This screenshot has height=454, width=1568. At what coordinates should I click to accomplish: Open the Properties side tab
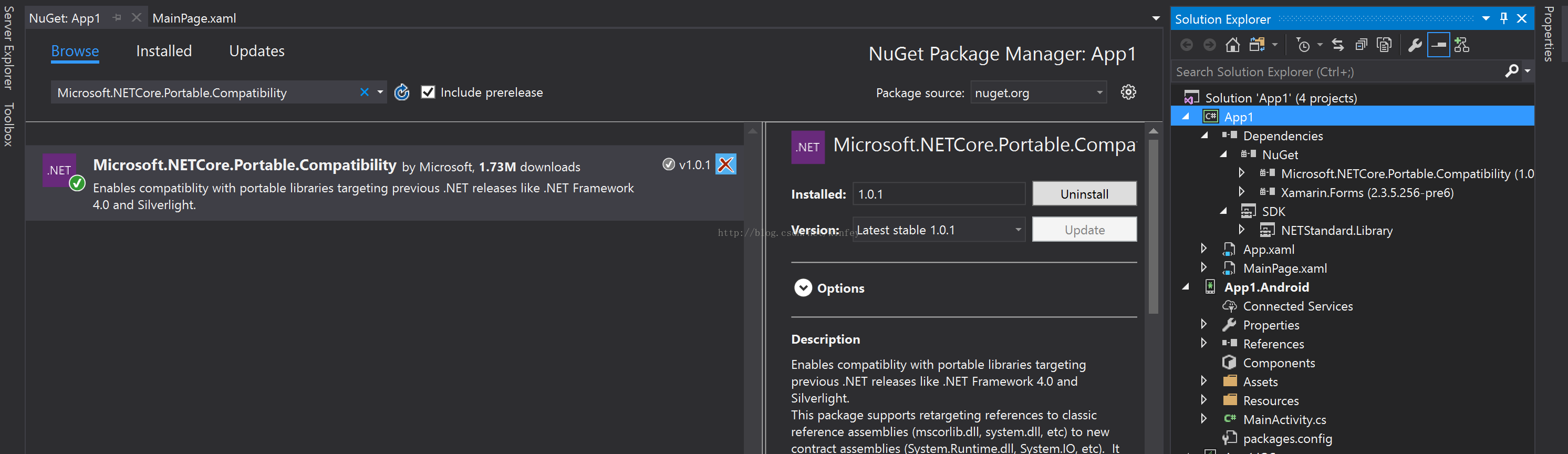(1549, 34)
